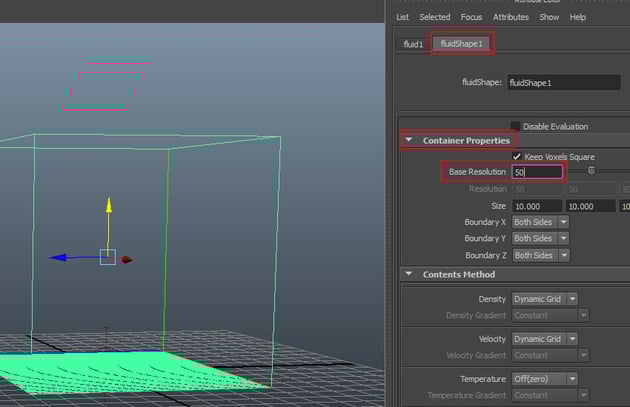Image resolution: width=630 pixels, height=407 pixels.
Task: Click the center square of move manipulator
Action: coord(108,257)
